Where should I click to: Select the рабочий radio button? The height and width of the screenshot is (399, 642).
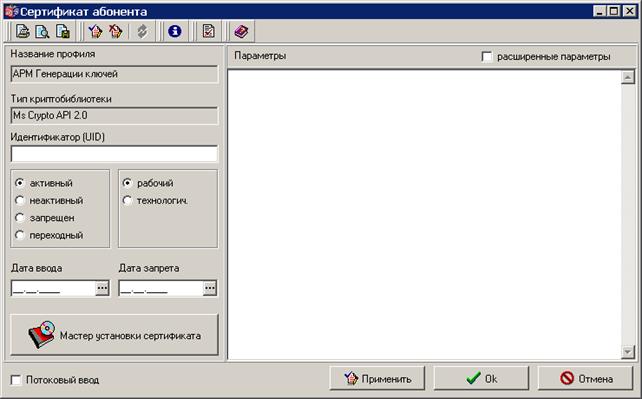[127, 183]
